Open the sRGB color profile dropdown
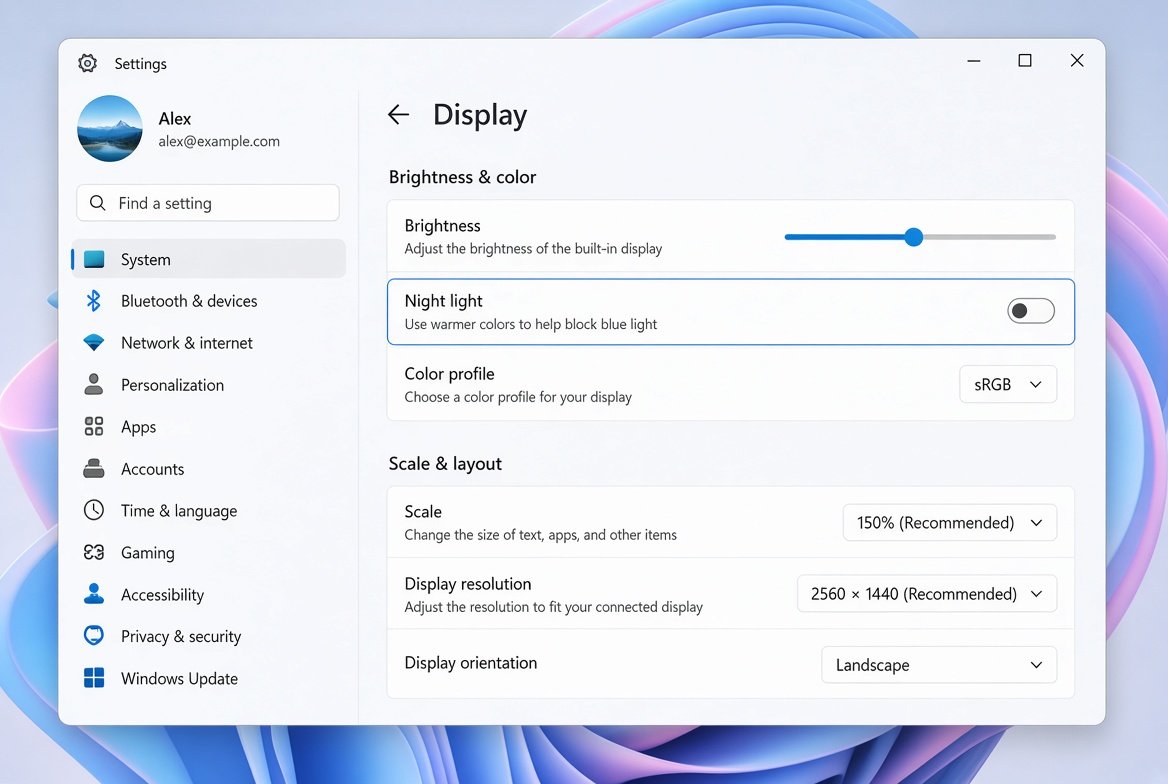This screenshot has height=784, width=1168. [x=1008, y=385]
